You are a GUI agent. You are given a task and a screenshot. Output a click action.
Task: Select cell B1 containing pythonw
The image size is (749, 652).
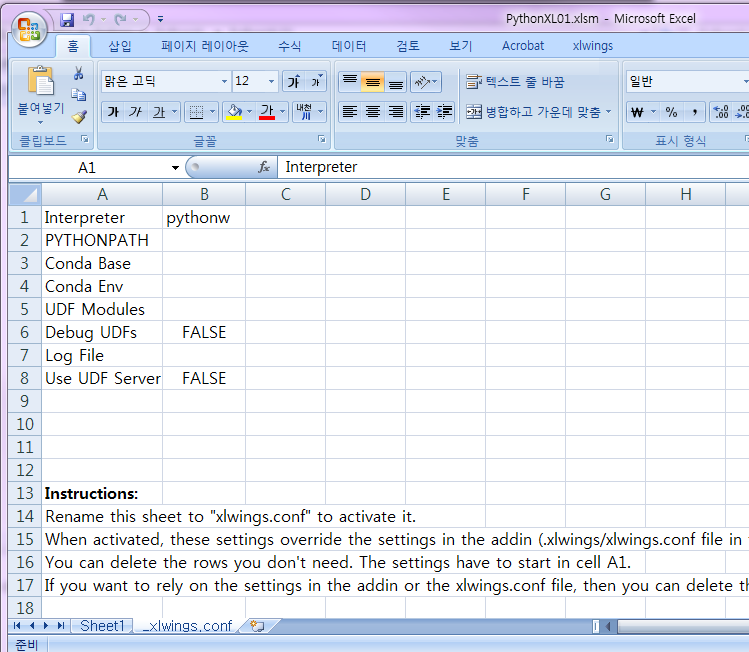point(204,218)
